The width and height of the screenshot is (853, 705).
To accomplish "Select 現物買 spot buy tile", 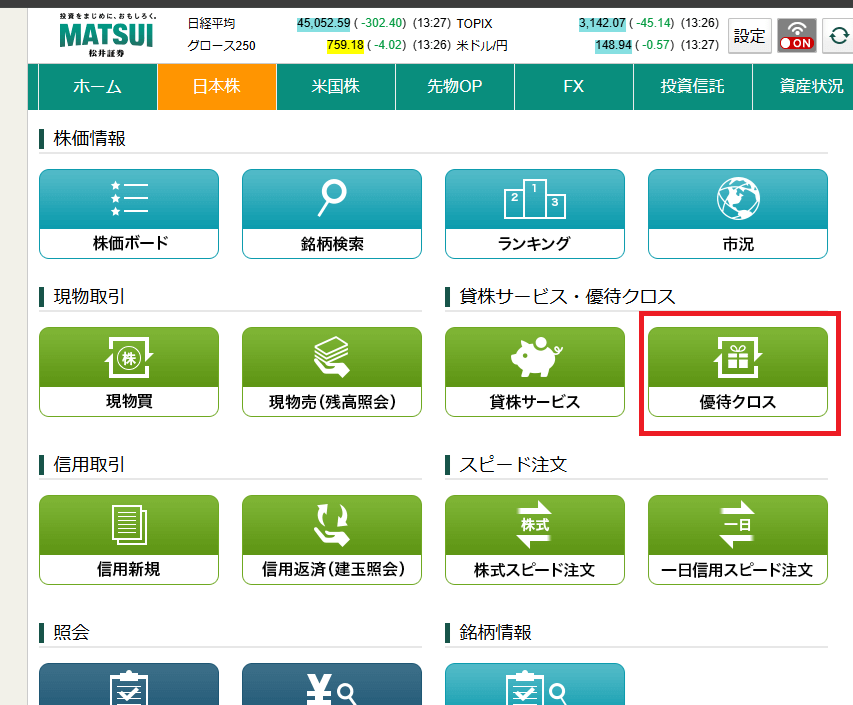I will point(128,372).
